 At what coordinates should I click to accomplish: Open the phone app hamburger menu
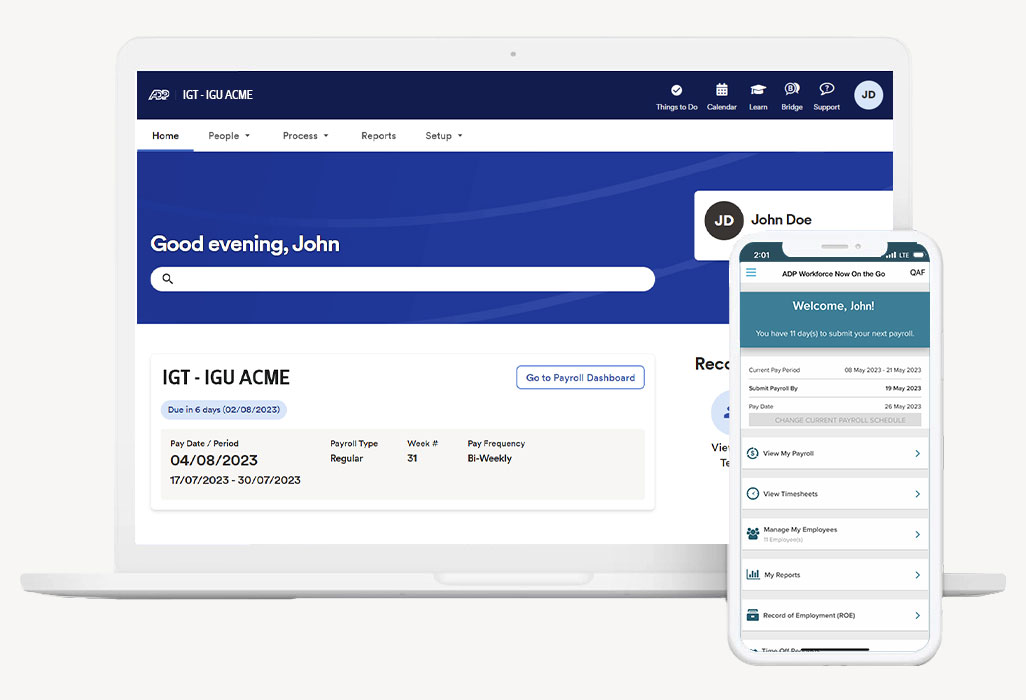(751, 272)
